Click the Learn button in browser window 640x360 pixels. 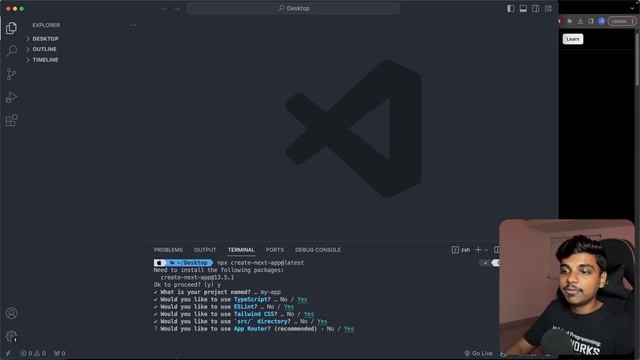(x=573, y=39)
